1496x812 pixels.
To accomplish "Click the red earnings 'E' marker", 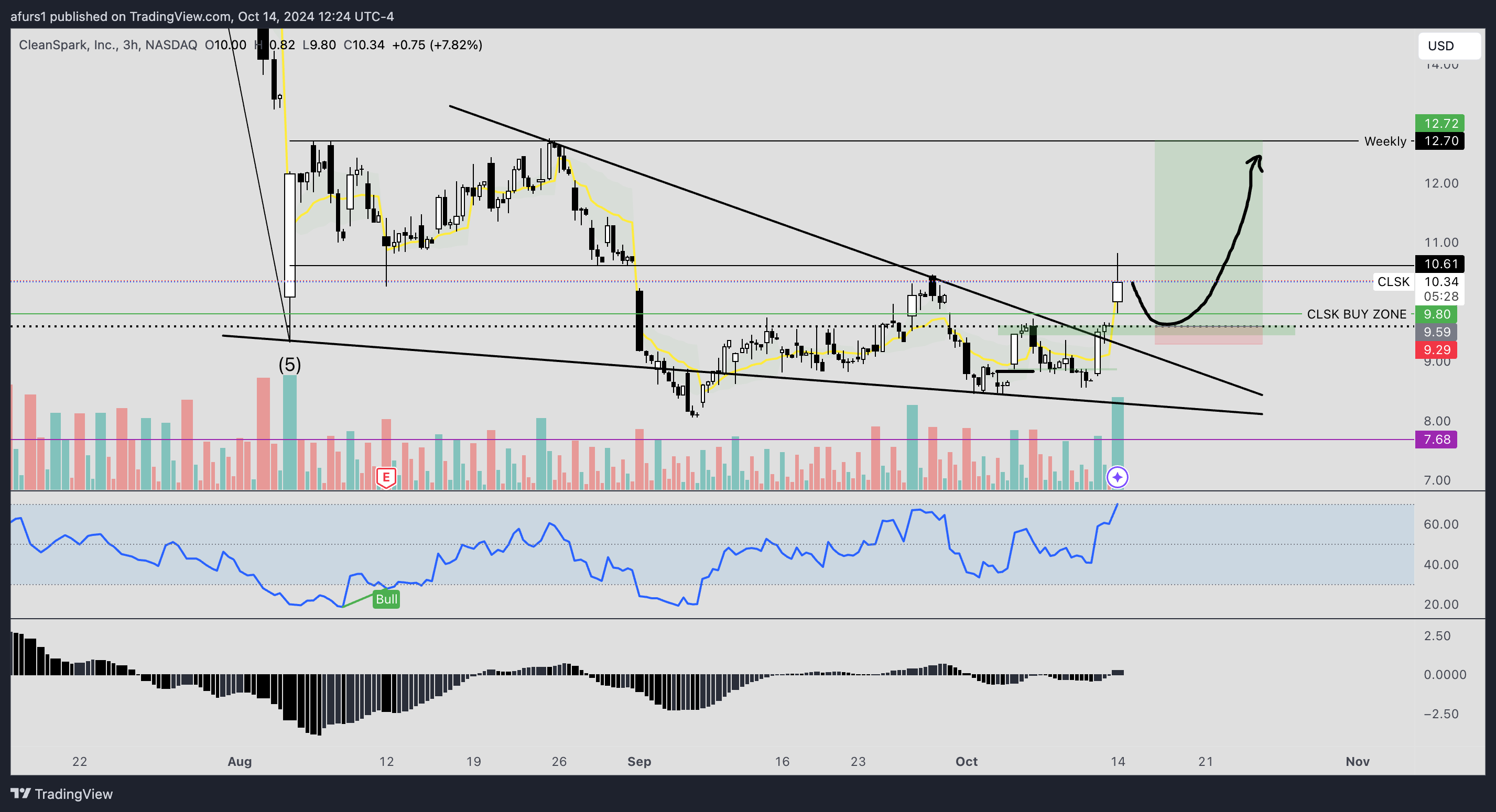I will click(386, 478).
